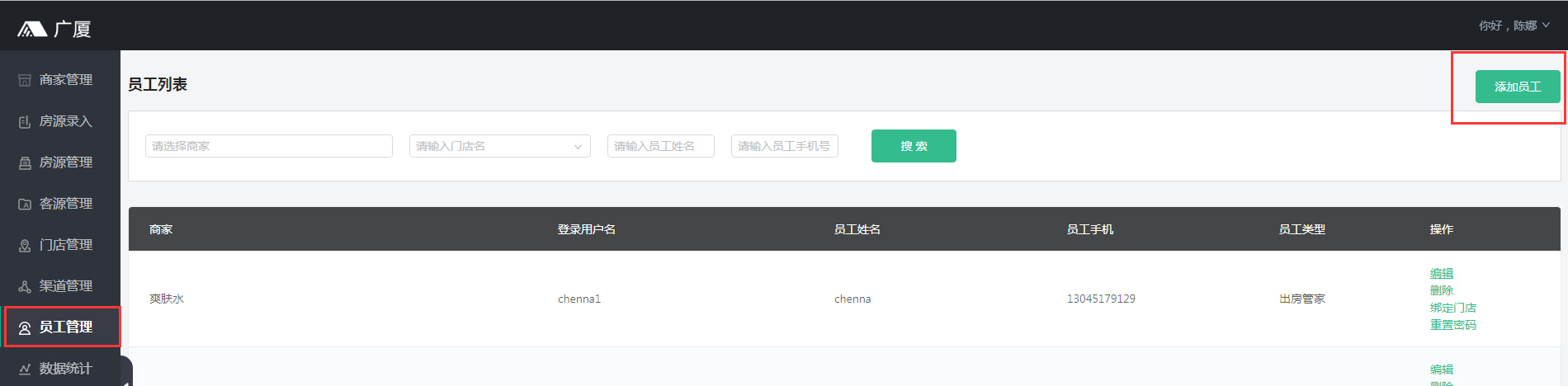This screenshot has width=1568, height=386.
Task: Click 重置密码 link for chenna1 row
Action: pyautogui.click(x=1453, y=325)
